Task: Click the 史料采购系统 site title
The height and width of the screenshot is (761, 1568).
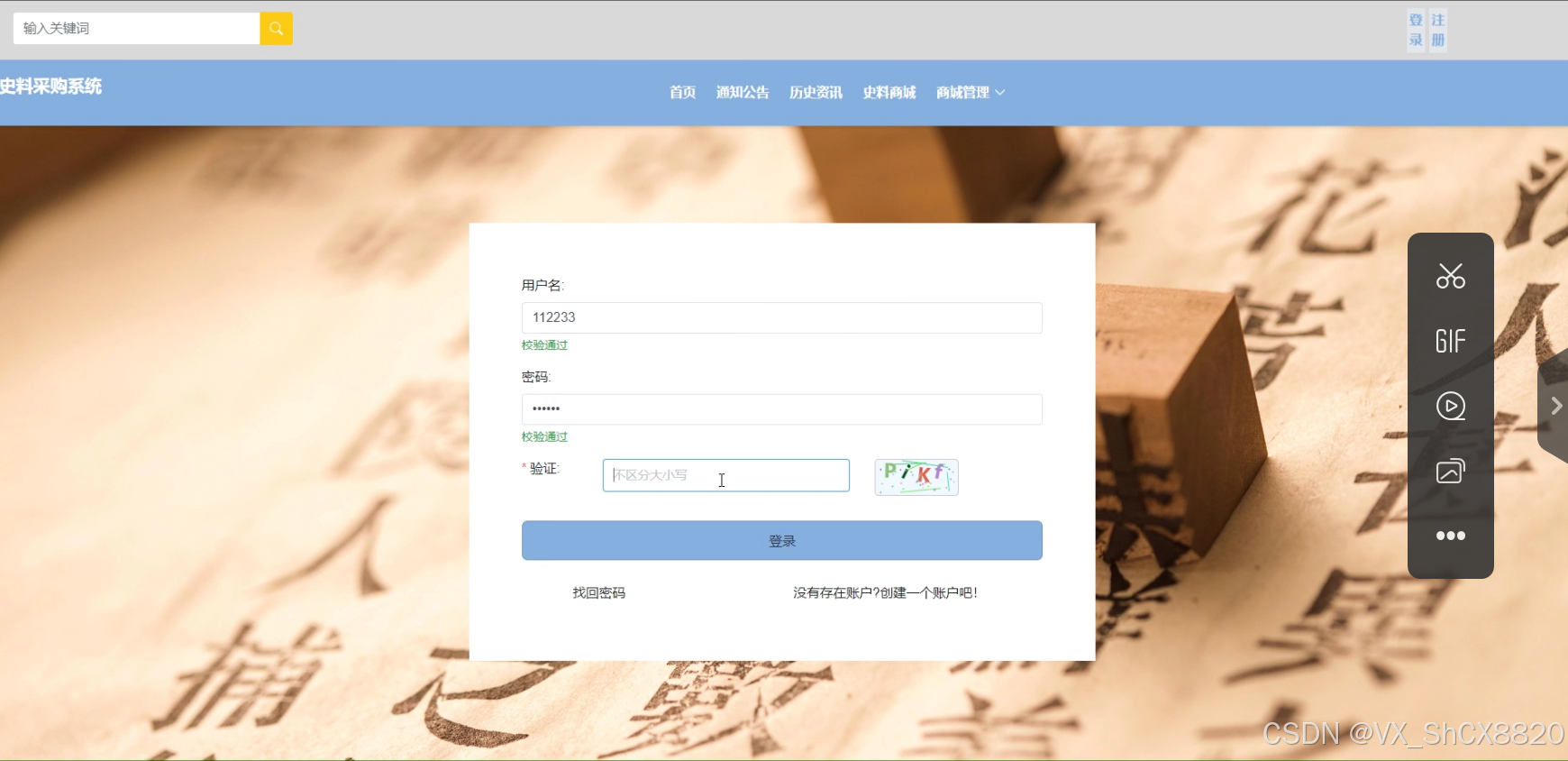Action: [50, 87]
